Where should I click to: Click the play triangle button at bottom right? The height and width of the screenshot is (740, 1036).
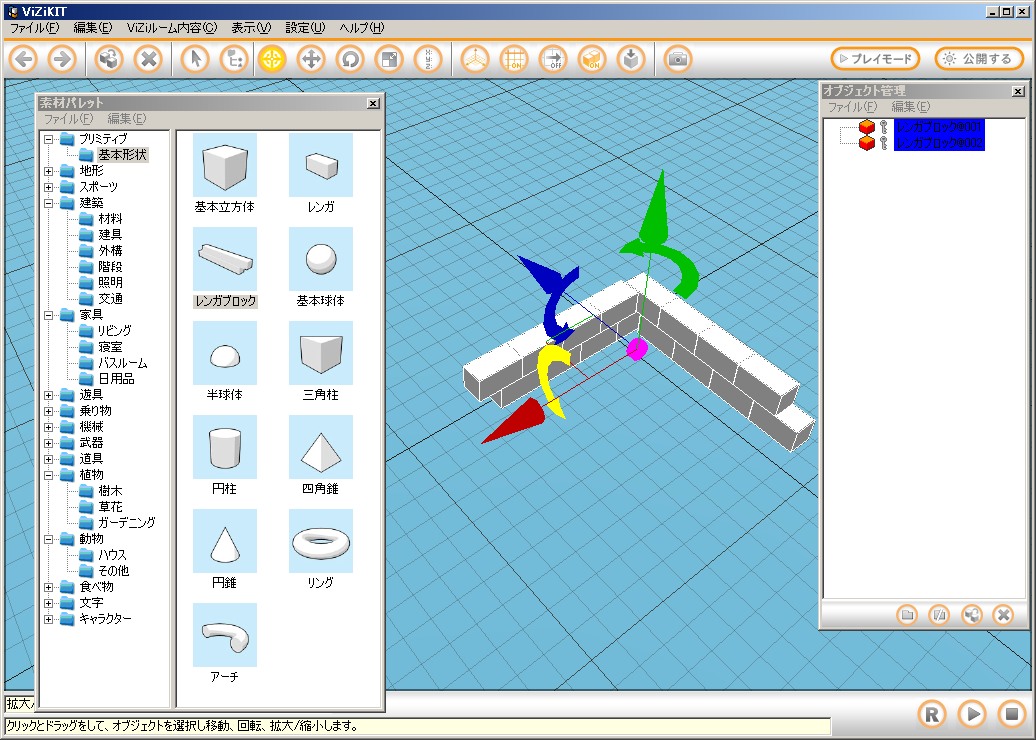(972, 714)
